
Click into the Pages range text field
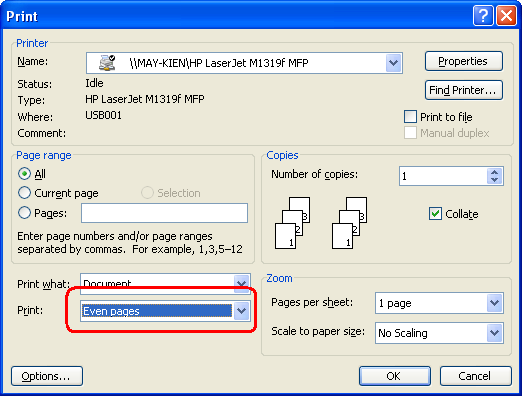[x=164, y=213]
